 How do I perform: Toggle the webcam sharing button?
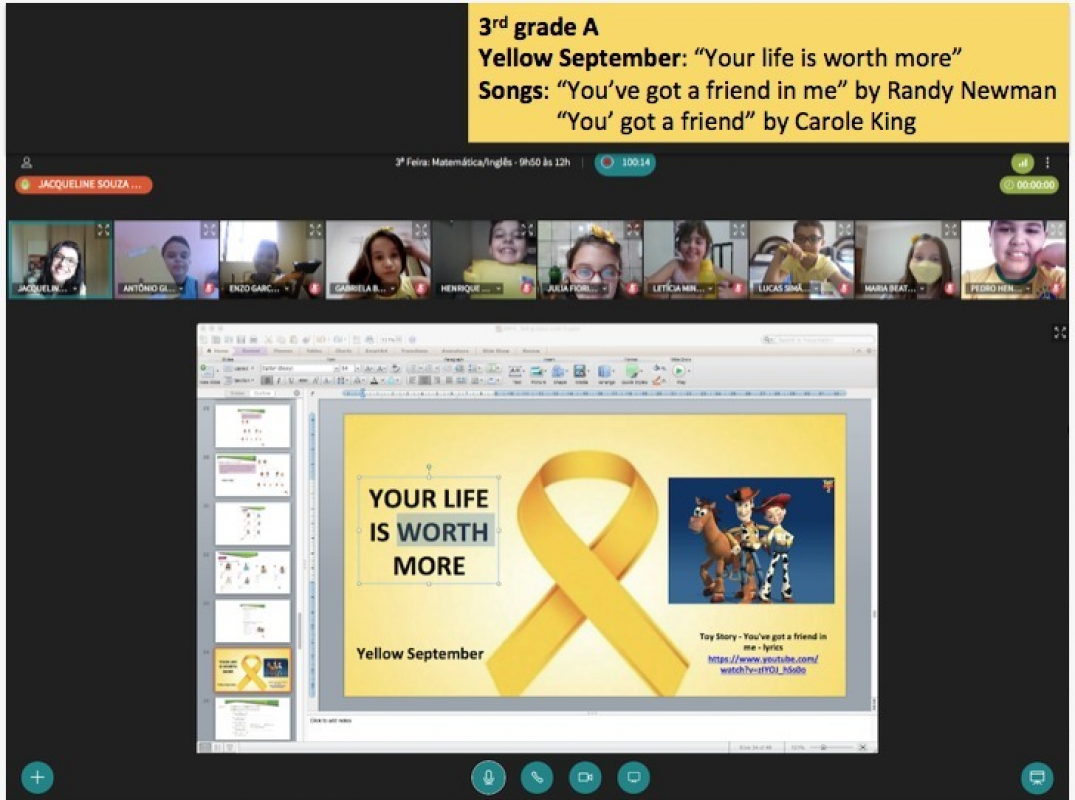585,777
